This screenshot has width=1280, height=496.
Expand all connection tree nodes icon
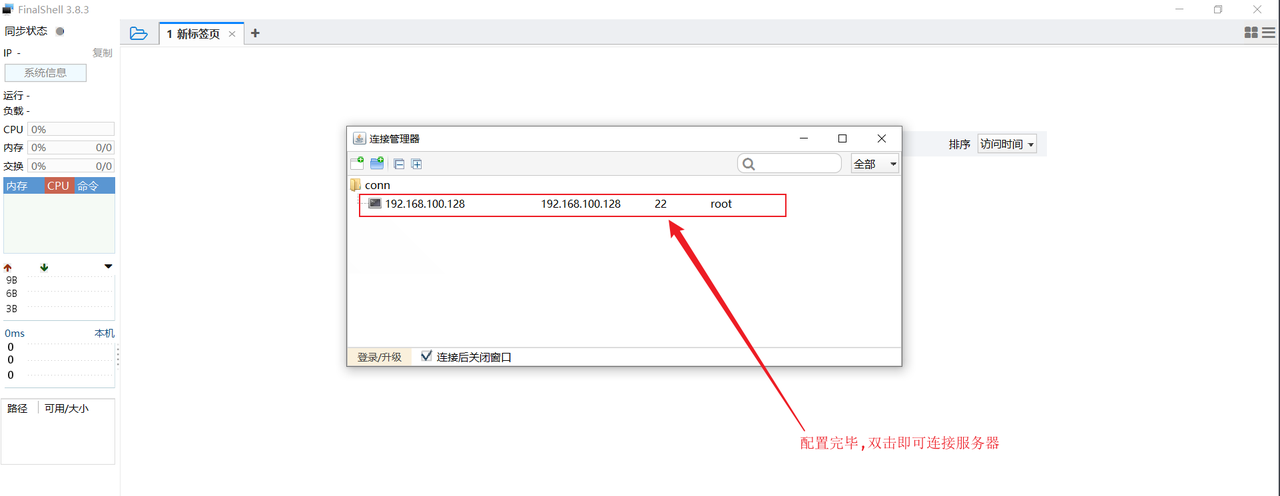[x=417, y=164]
